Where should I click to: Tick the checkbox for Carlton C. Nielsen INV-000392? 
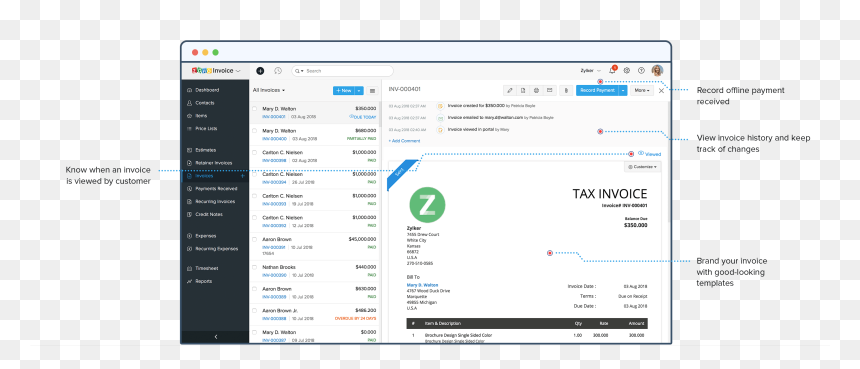coord(254,217)
